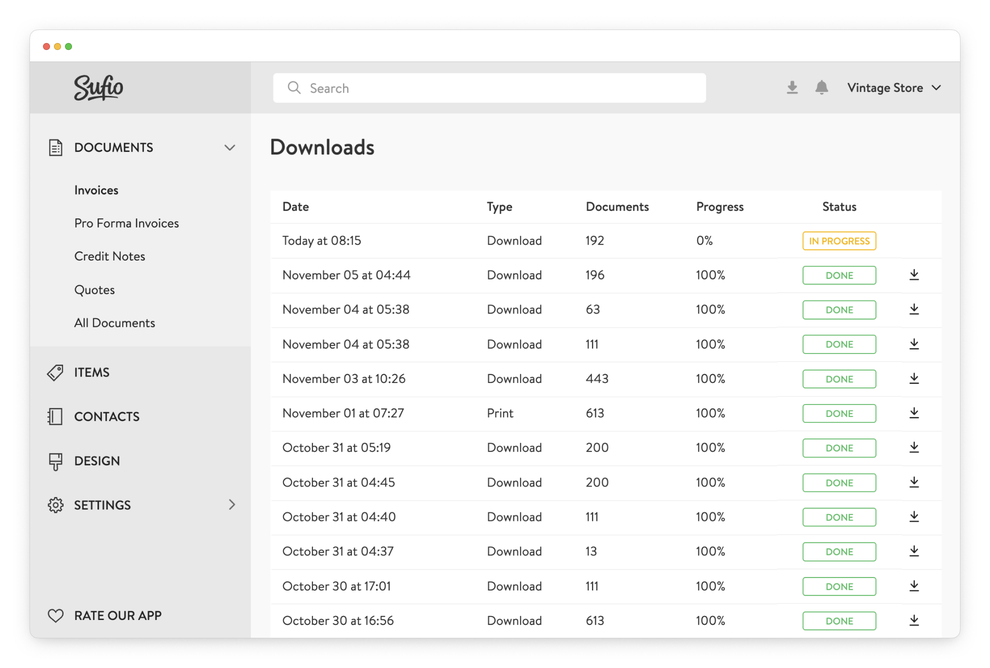Screen dimensions: 990x668
Task: Open Contacts via its sidebar icon
Action: pyautogui.click(x=56, y=416)
